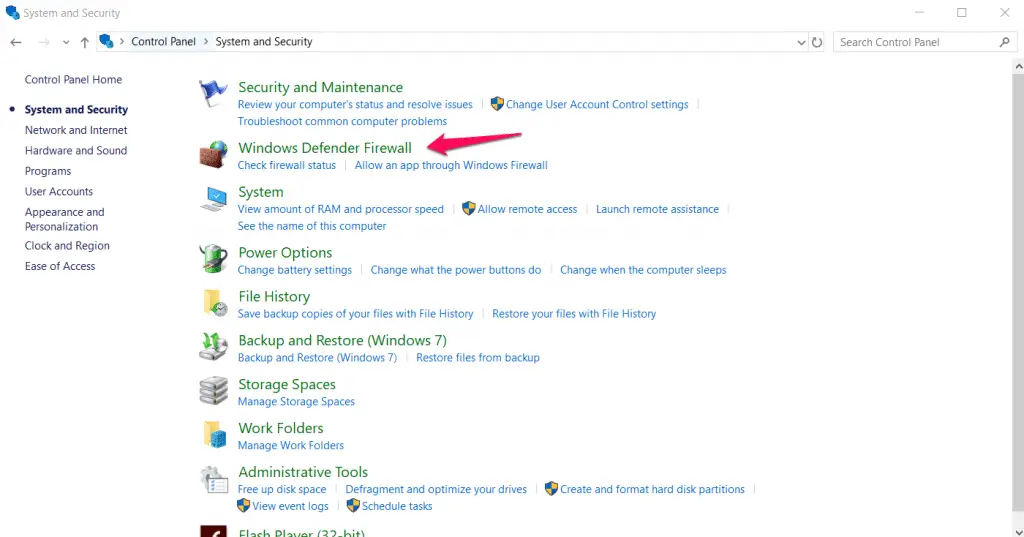1024x537 pixels.
Task: Select Network and Internet in sidebar
Action: 76,130
